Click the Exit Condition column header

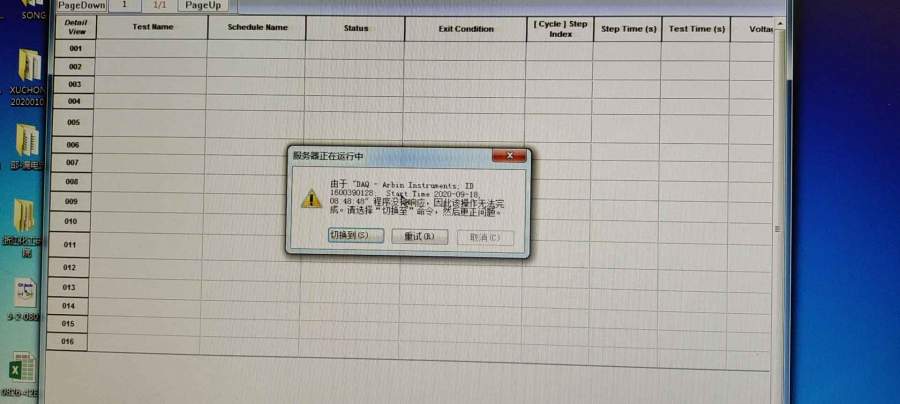tap(465, 29)
